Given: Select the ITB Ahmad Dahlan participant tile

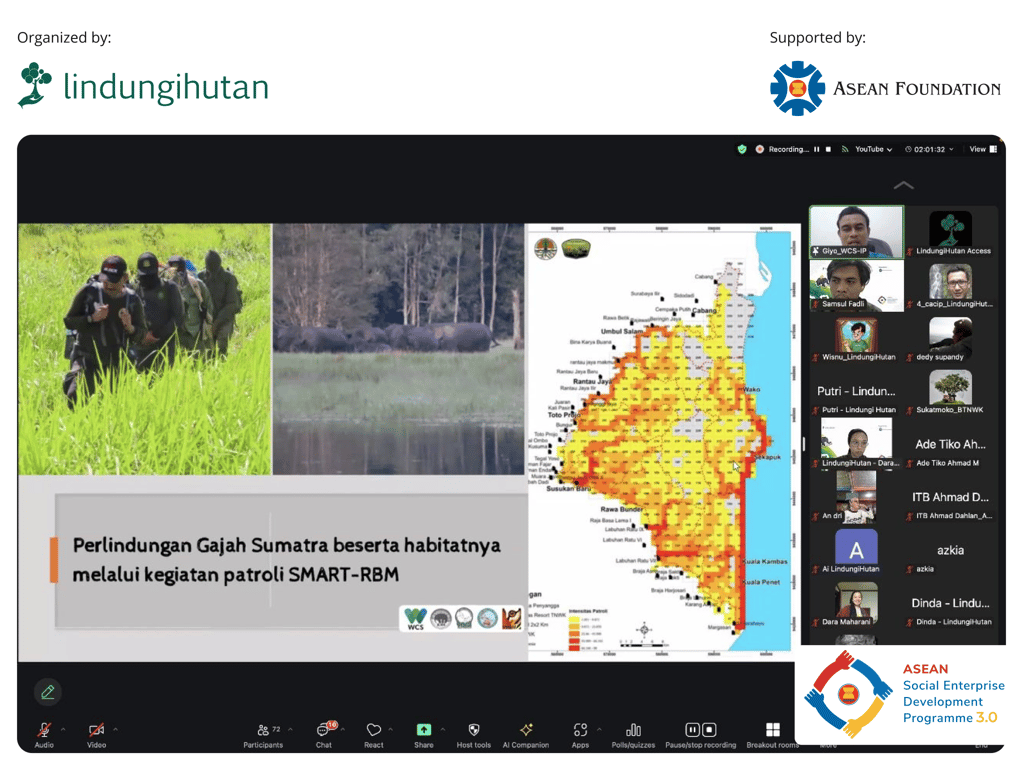Looking at the screenshot, I should 951,497.
